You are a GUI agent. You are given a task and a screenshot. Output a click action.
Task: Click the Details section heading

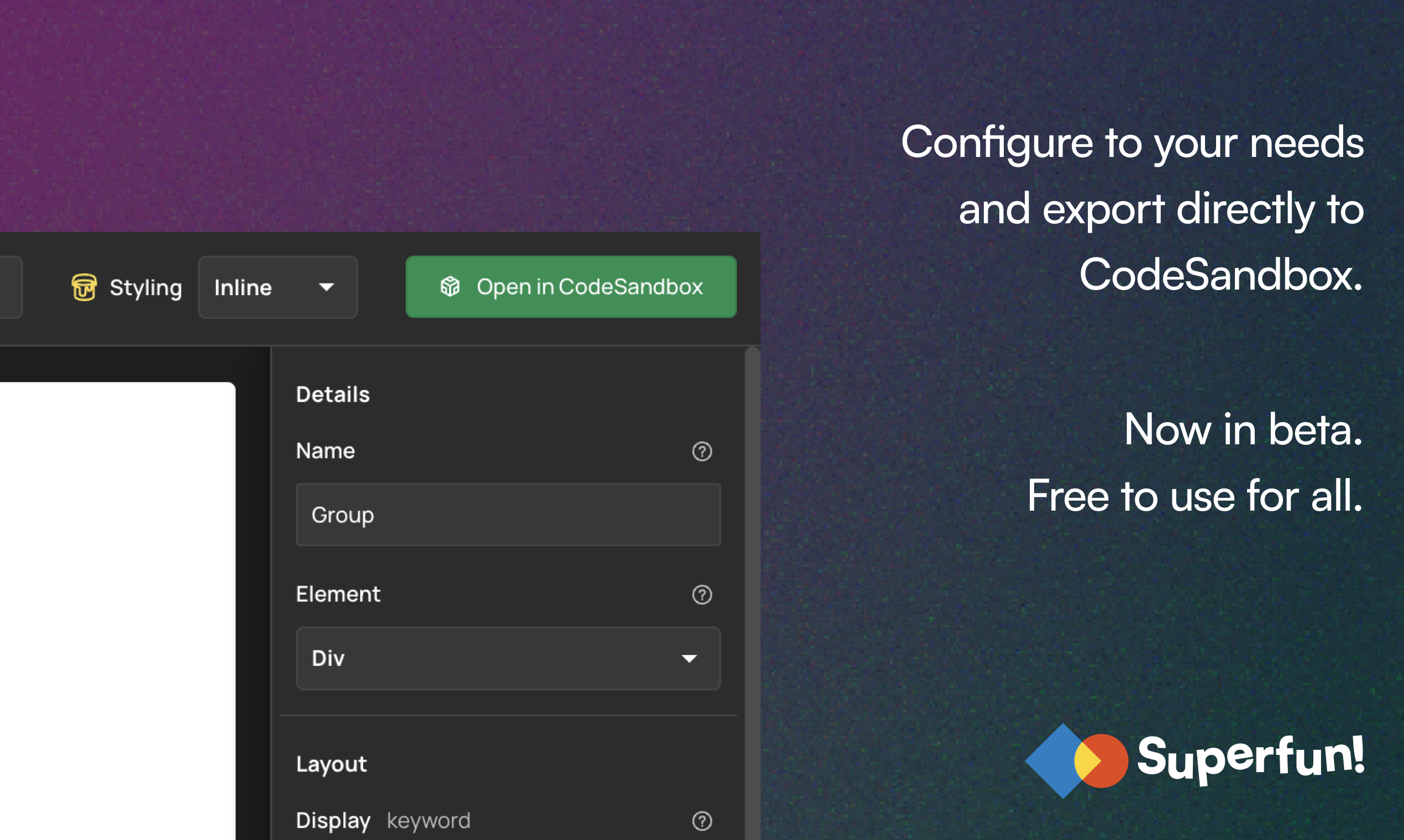pyautogui.click(x=333, y=395)
